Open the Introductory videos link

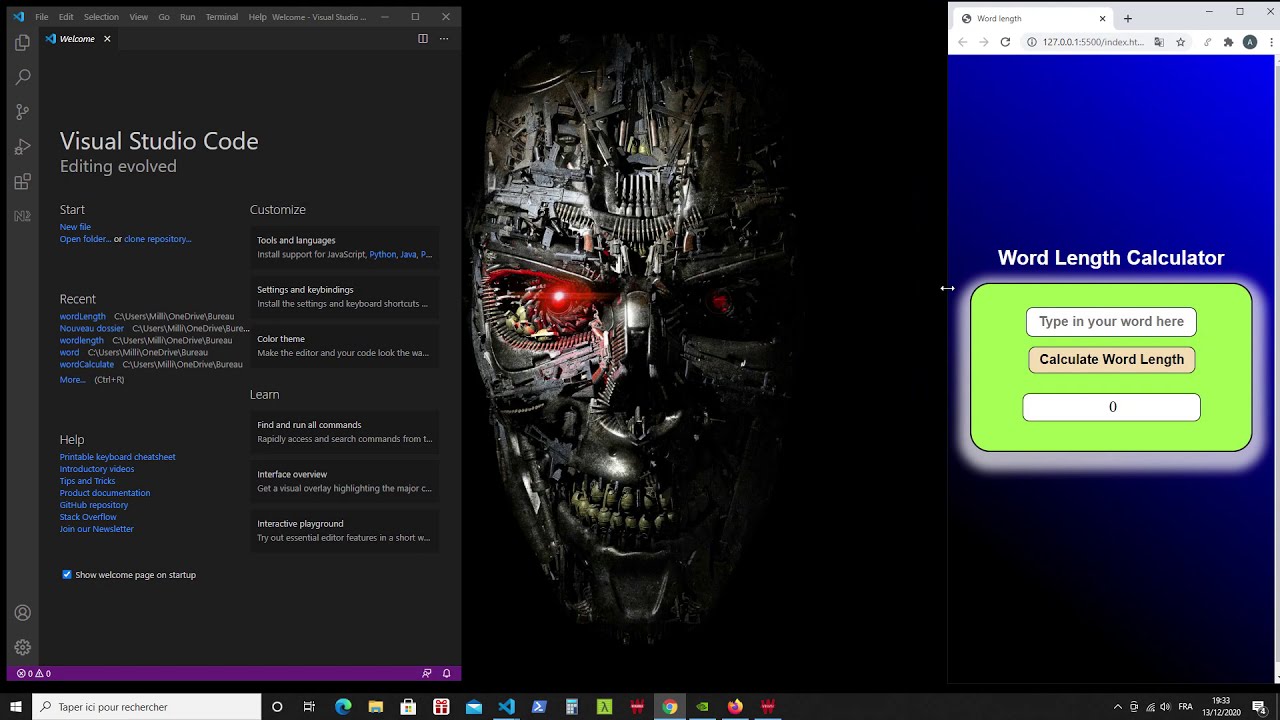(97, 469)
